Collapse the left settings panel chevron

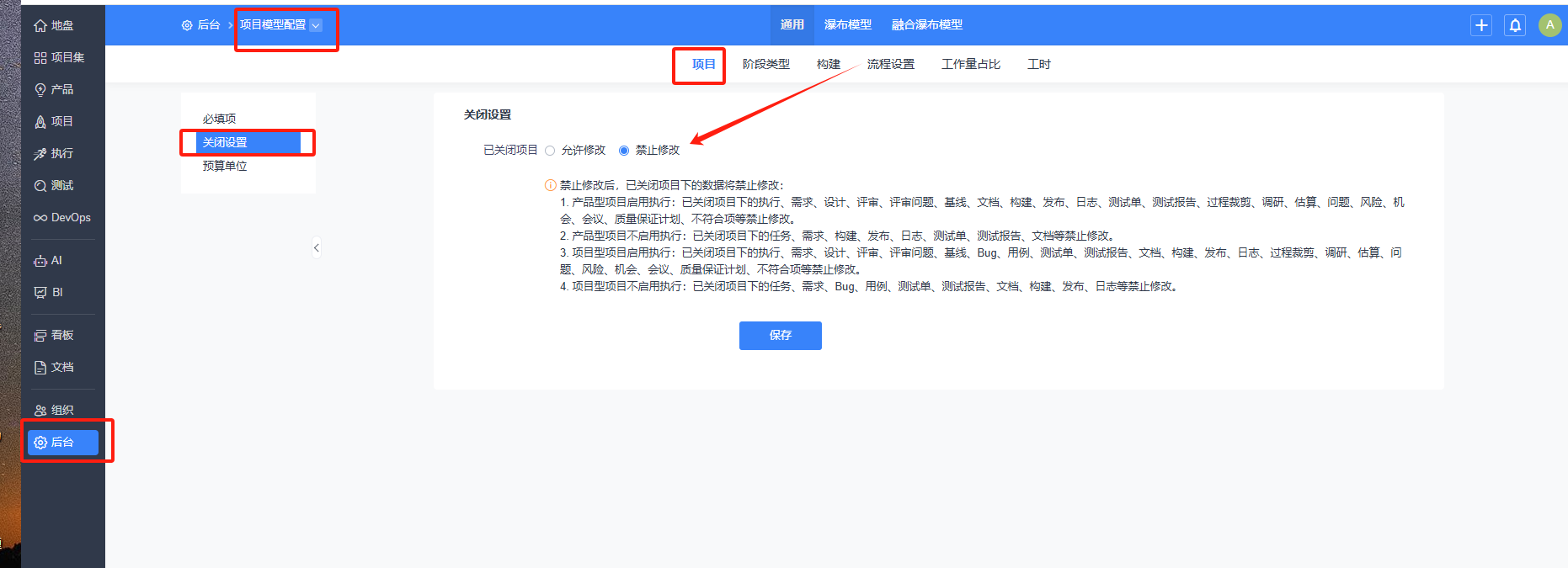(317, 247)
